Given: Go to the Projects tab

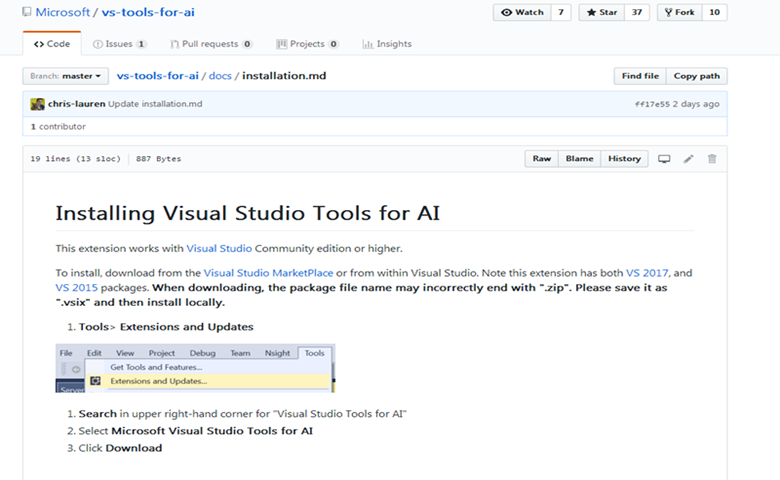Looking at the screenshot, I should click(x=307, y=44).
